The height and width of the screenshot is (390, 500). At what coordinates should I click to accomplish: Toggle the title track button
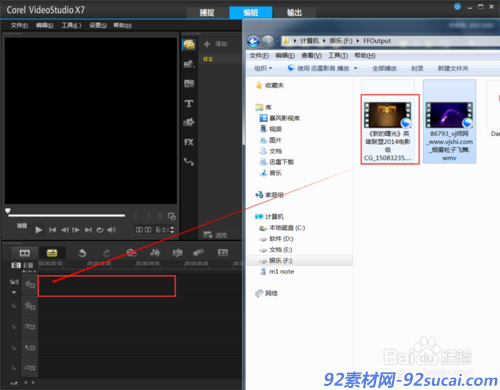30,327
